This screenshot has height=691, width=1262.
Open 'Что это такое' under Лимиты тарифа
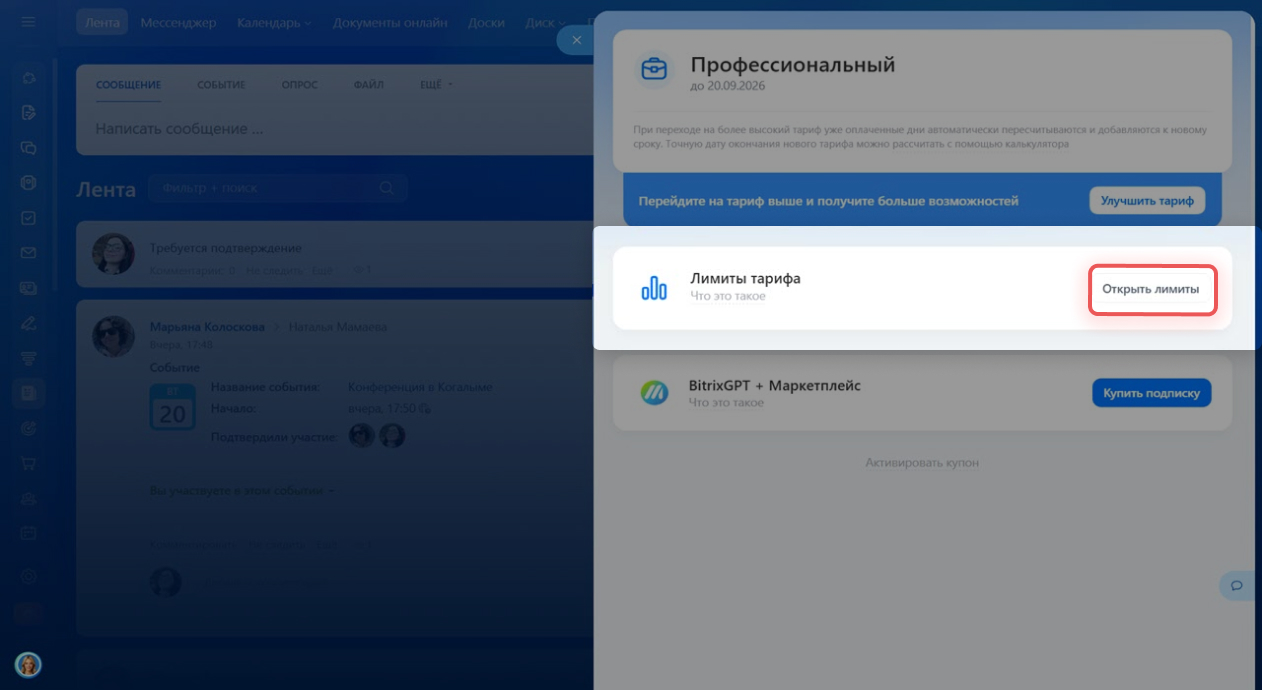pos(727,297)
